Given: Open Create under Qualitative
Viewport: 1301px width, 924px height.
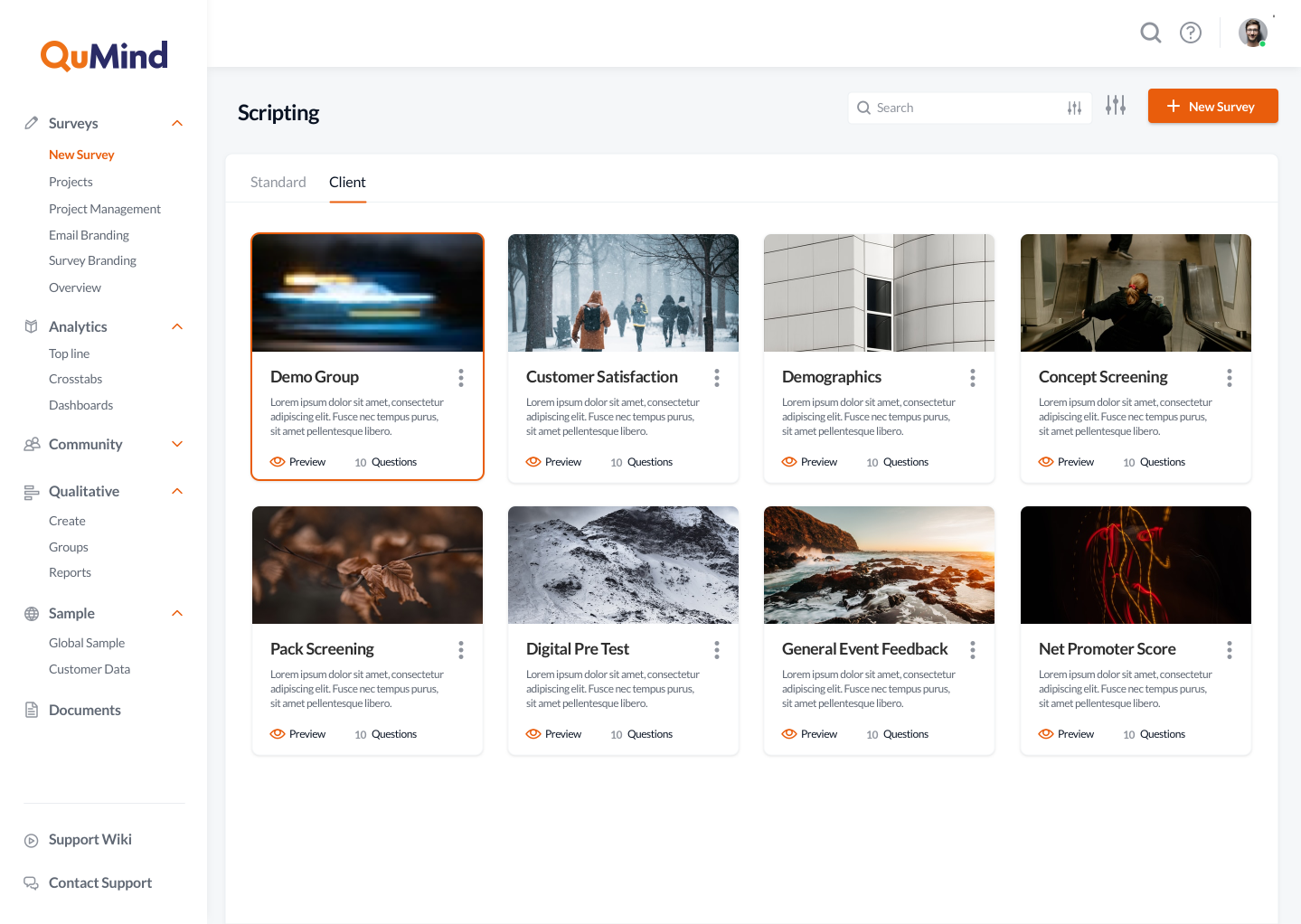Looking at the screenshot, I should 67,521.
